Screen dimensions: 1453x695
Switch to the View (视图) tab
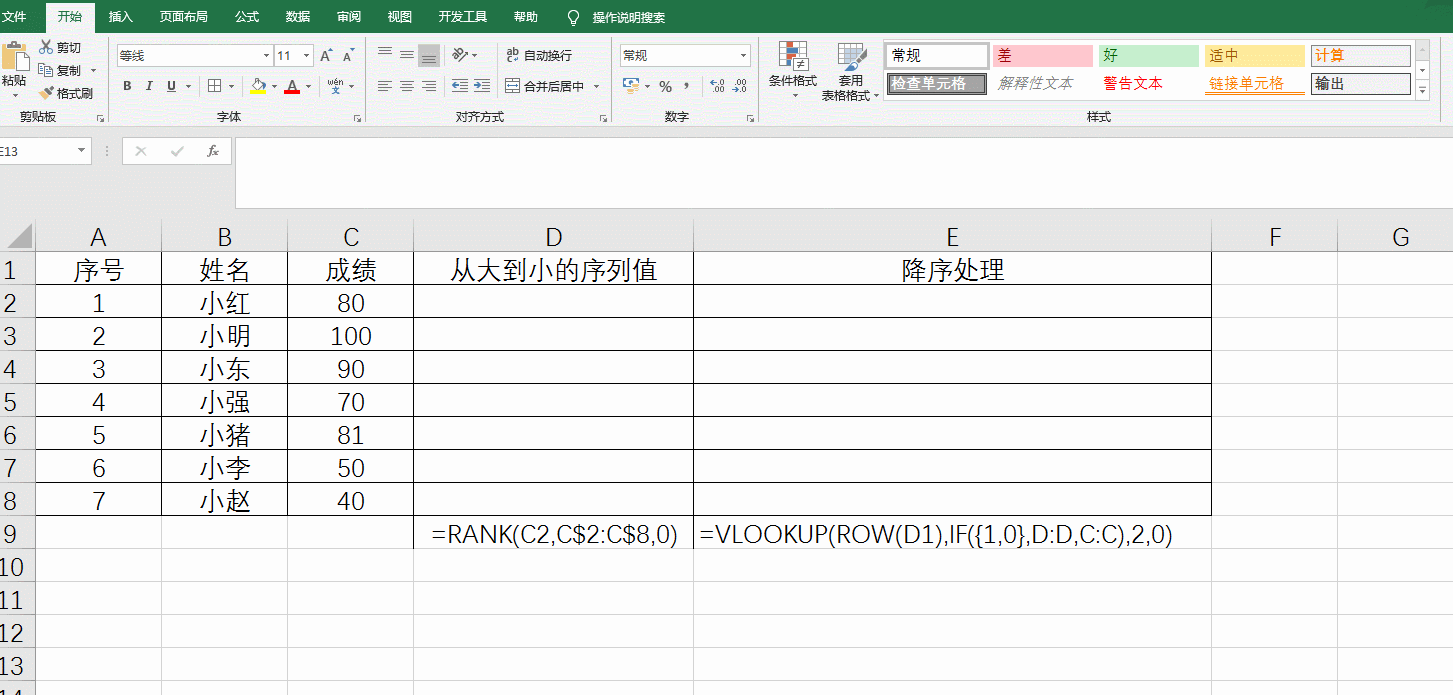click(400, 17)
